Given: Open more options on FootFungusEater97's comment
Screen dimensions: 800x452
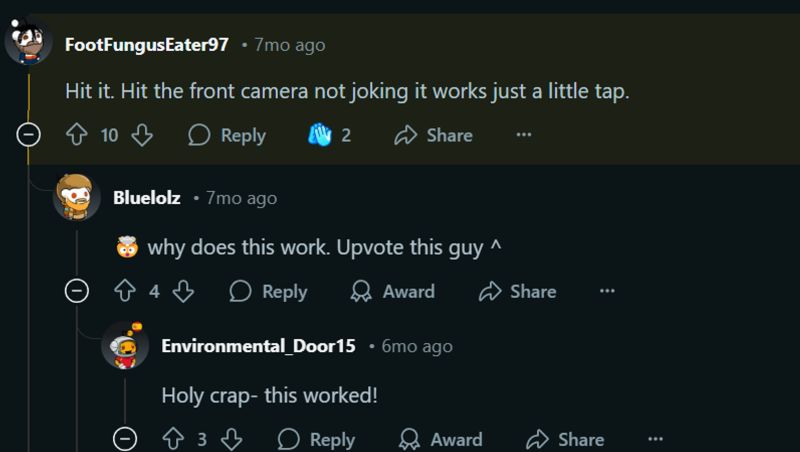Looking at the screenshot, I should coord(524,135).
